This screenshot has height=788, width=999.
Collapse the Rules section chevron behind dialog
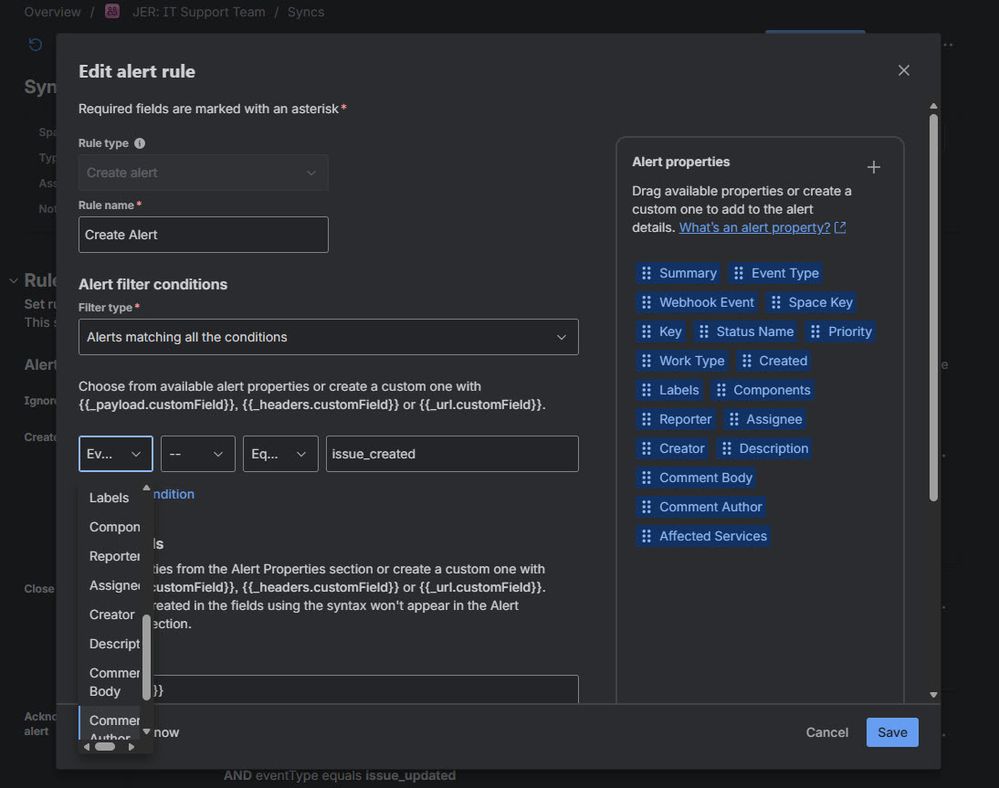pyautogui.click(x=13, y=280)
